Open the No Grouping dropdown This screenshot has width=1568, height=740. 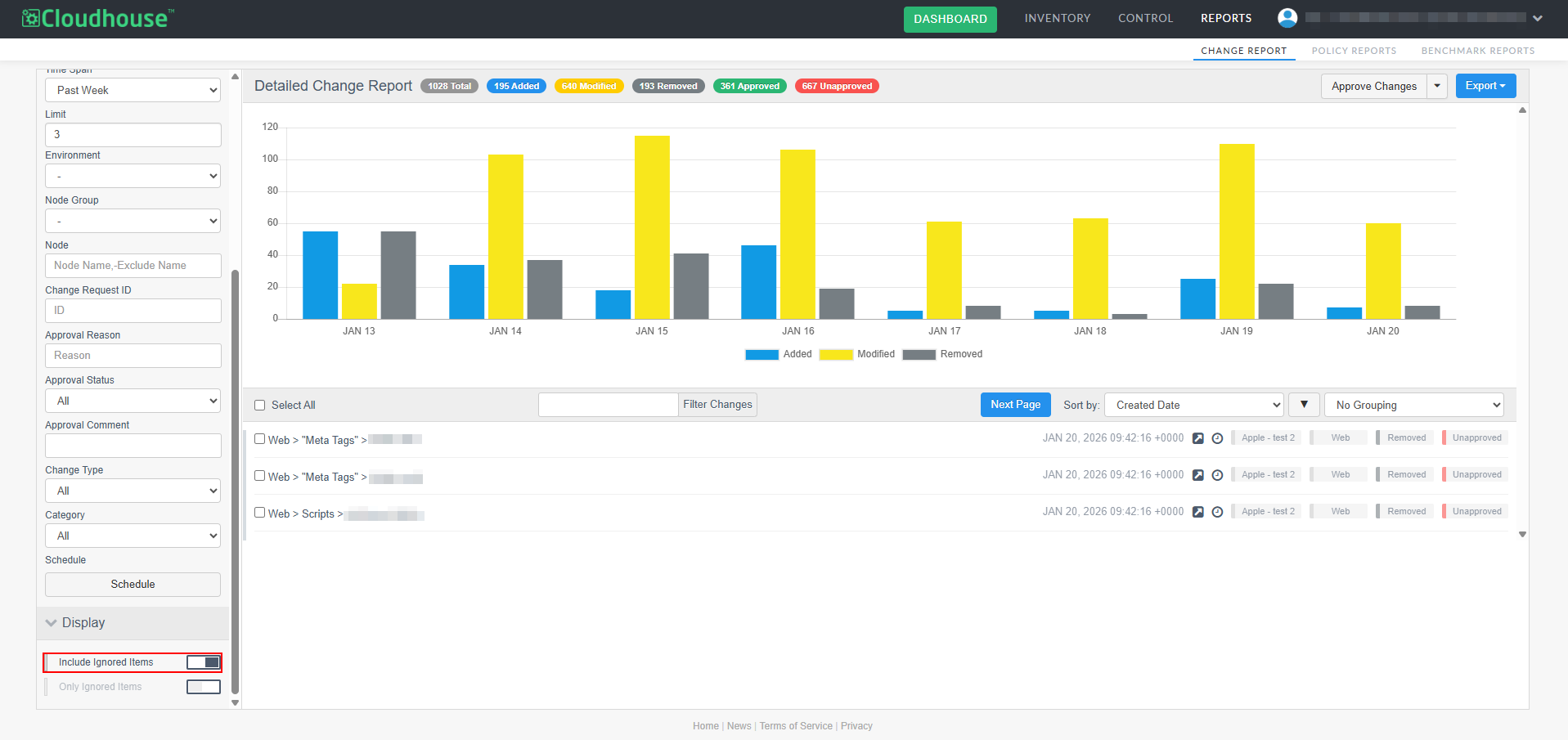(x=1413, y=405)
